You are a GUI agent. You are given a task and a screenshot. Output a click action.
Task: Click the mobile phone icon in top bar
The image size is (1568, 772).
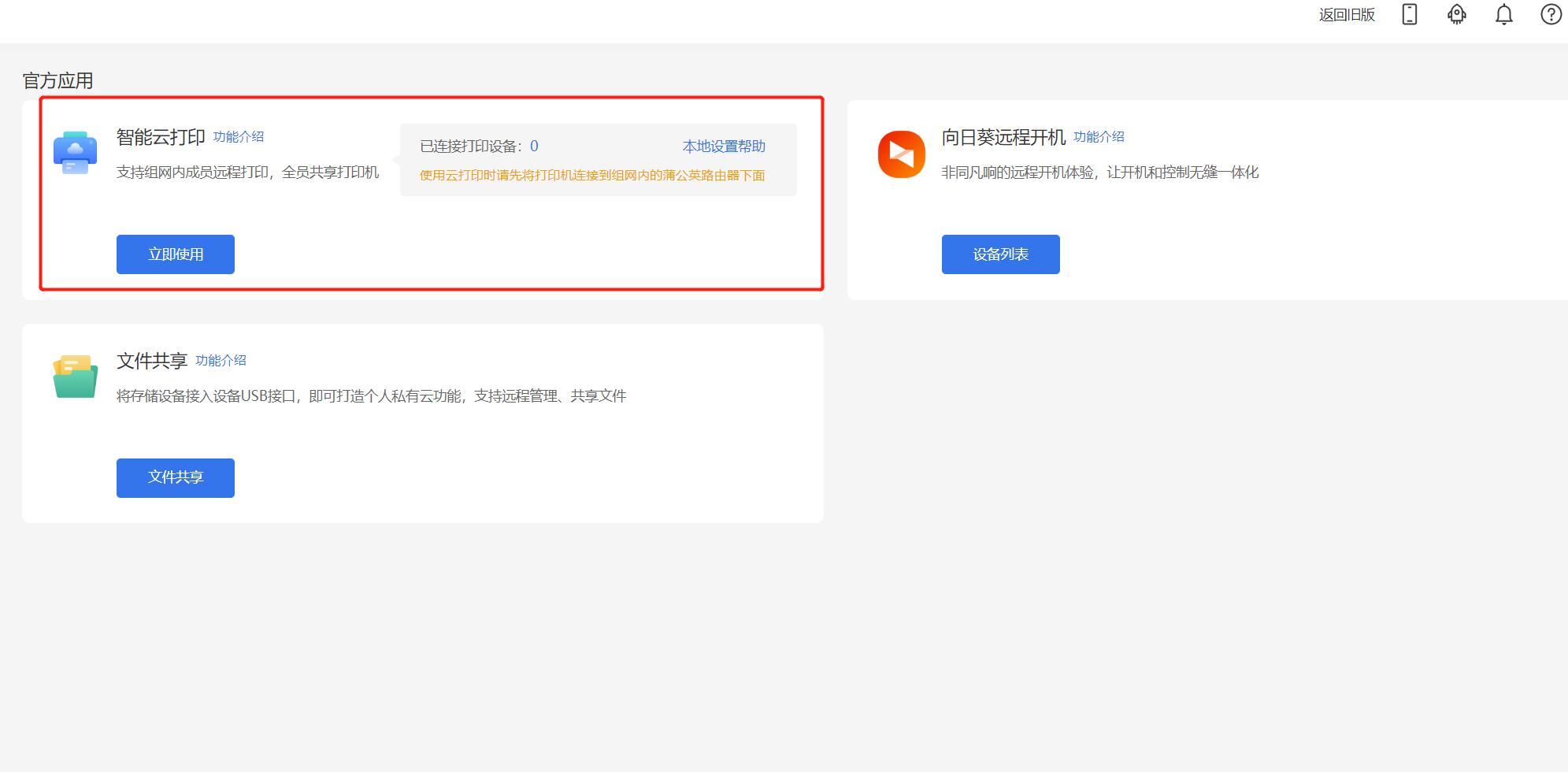(x=1409, y=14)
